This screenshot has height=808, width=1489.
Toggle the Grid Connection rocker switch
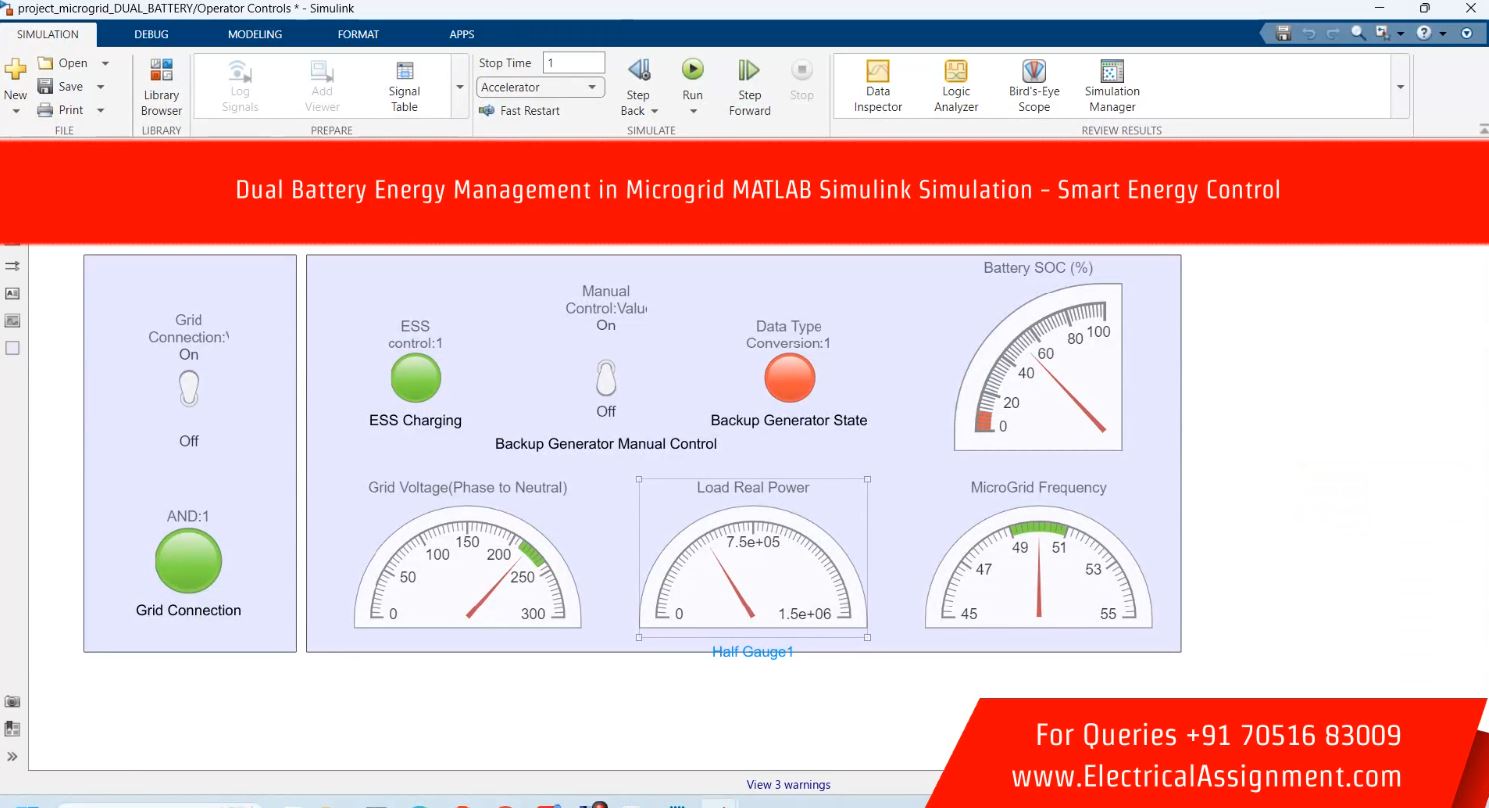(189, 388)
